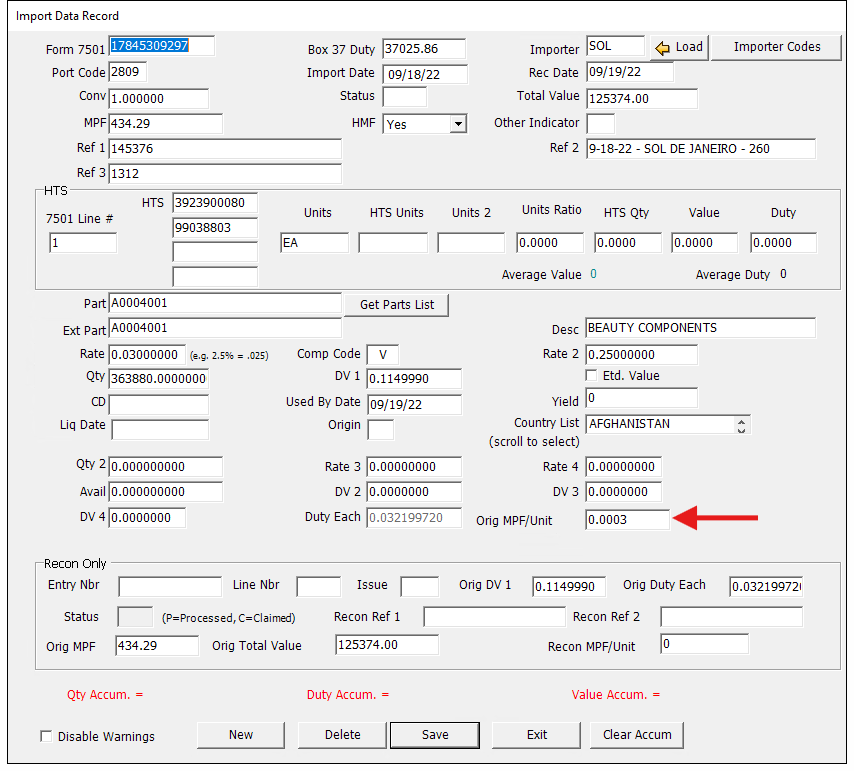Select the Rec Date field
The height and width of the screenshot is (771, 854).
[x=630, y=72]
